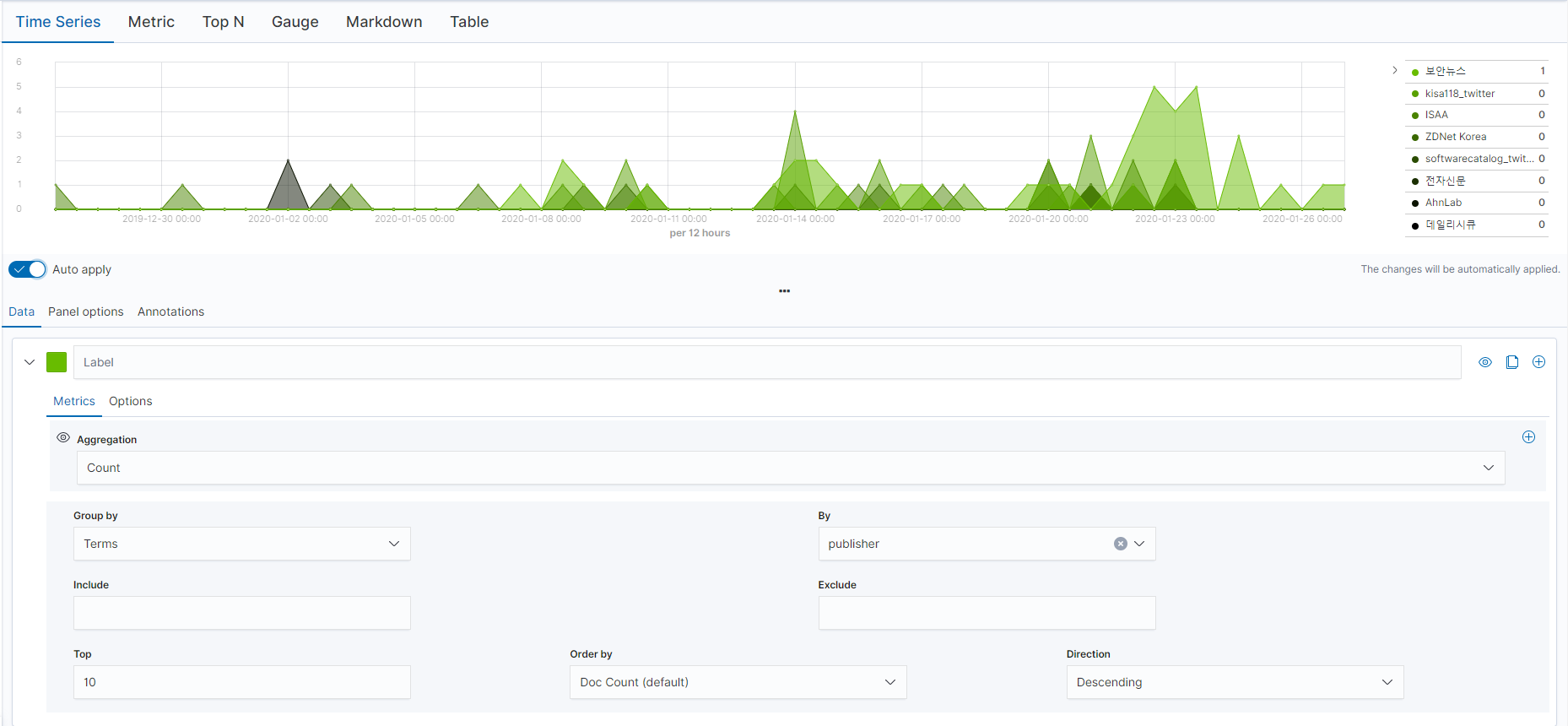Toggle kisa118_twitter legend series

(1479, 94)
